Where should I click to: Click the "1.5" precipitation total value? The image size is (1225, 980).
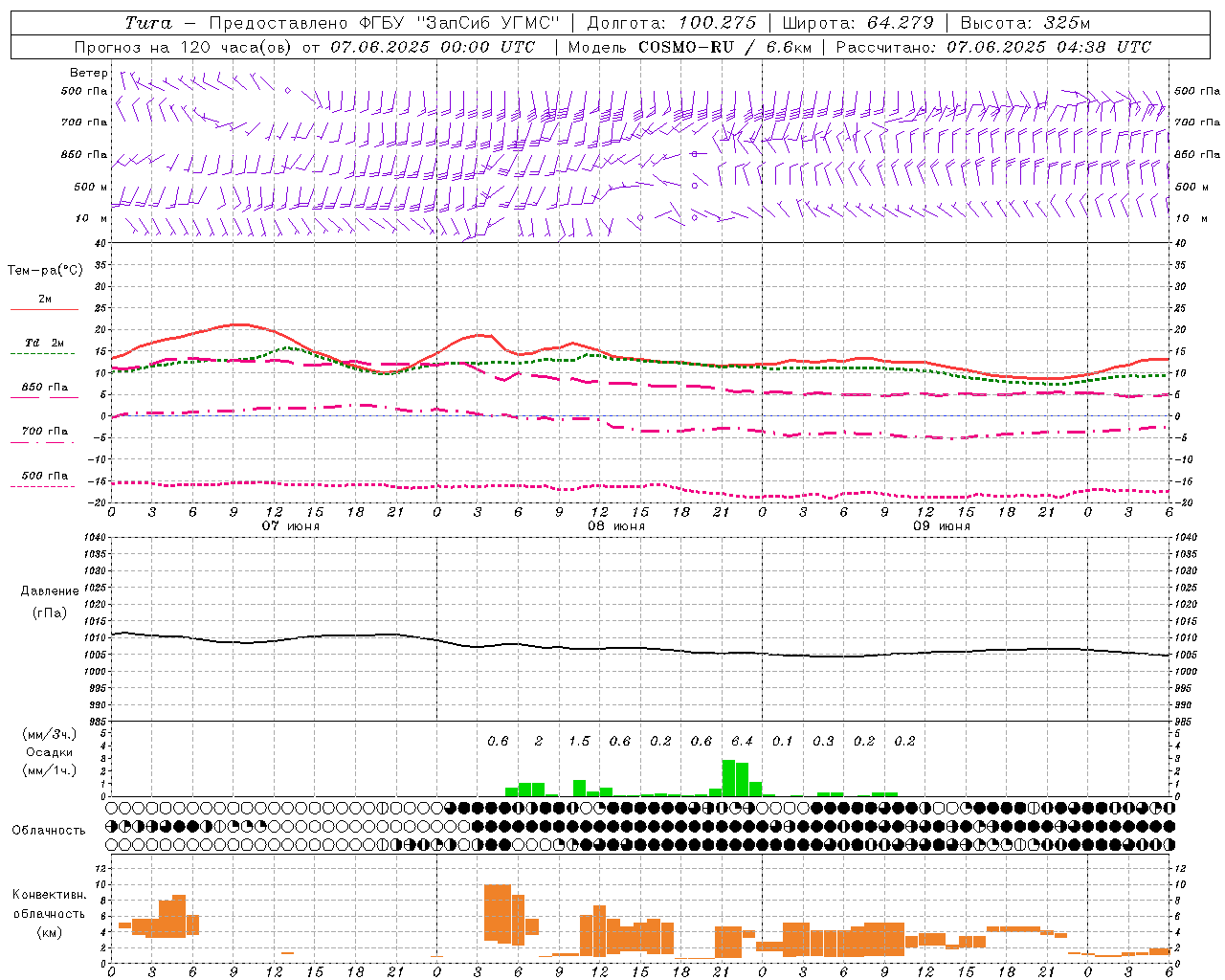pyautogui.click(x=579, y=741)
